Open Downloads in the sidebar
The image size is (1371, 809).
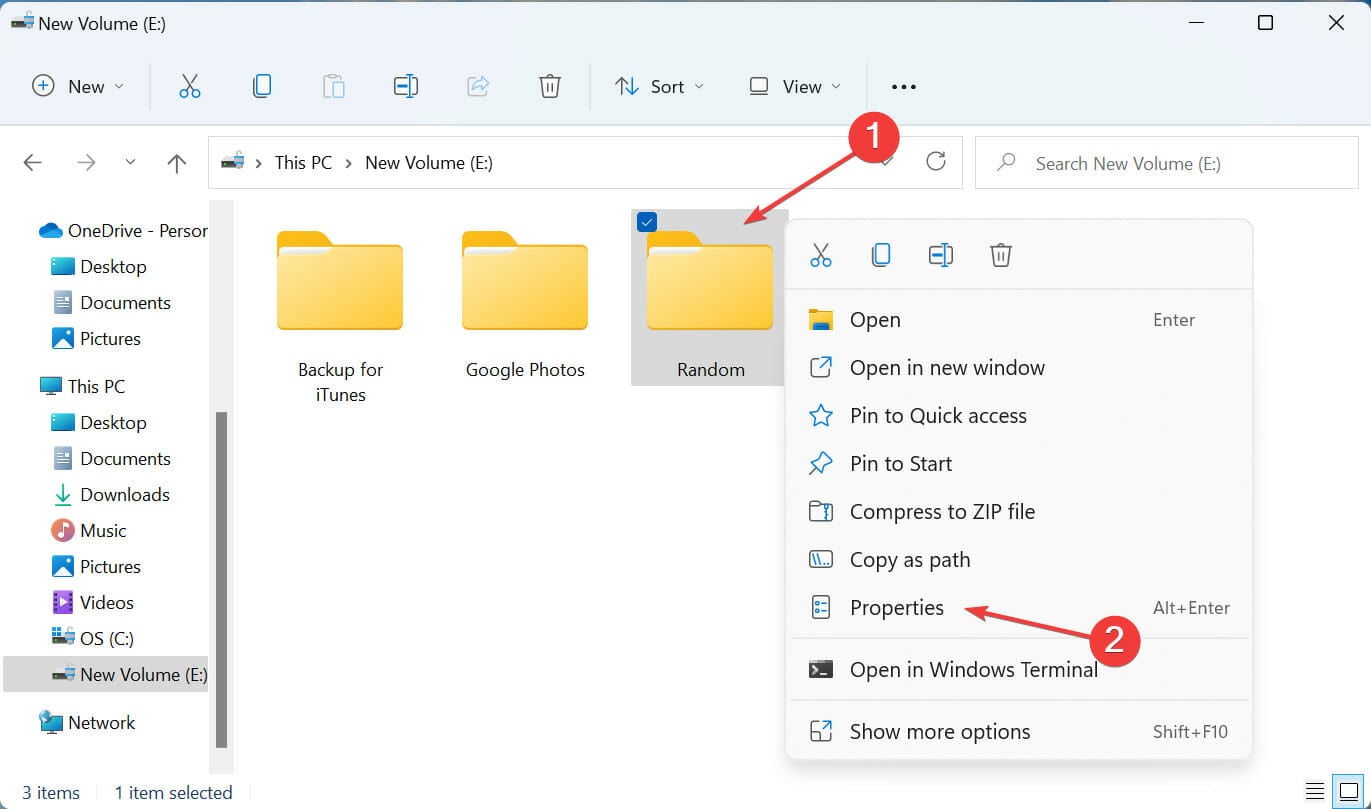(111, 495)
